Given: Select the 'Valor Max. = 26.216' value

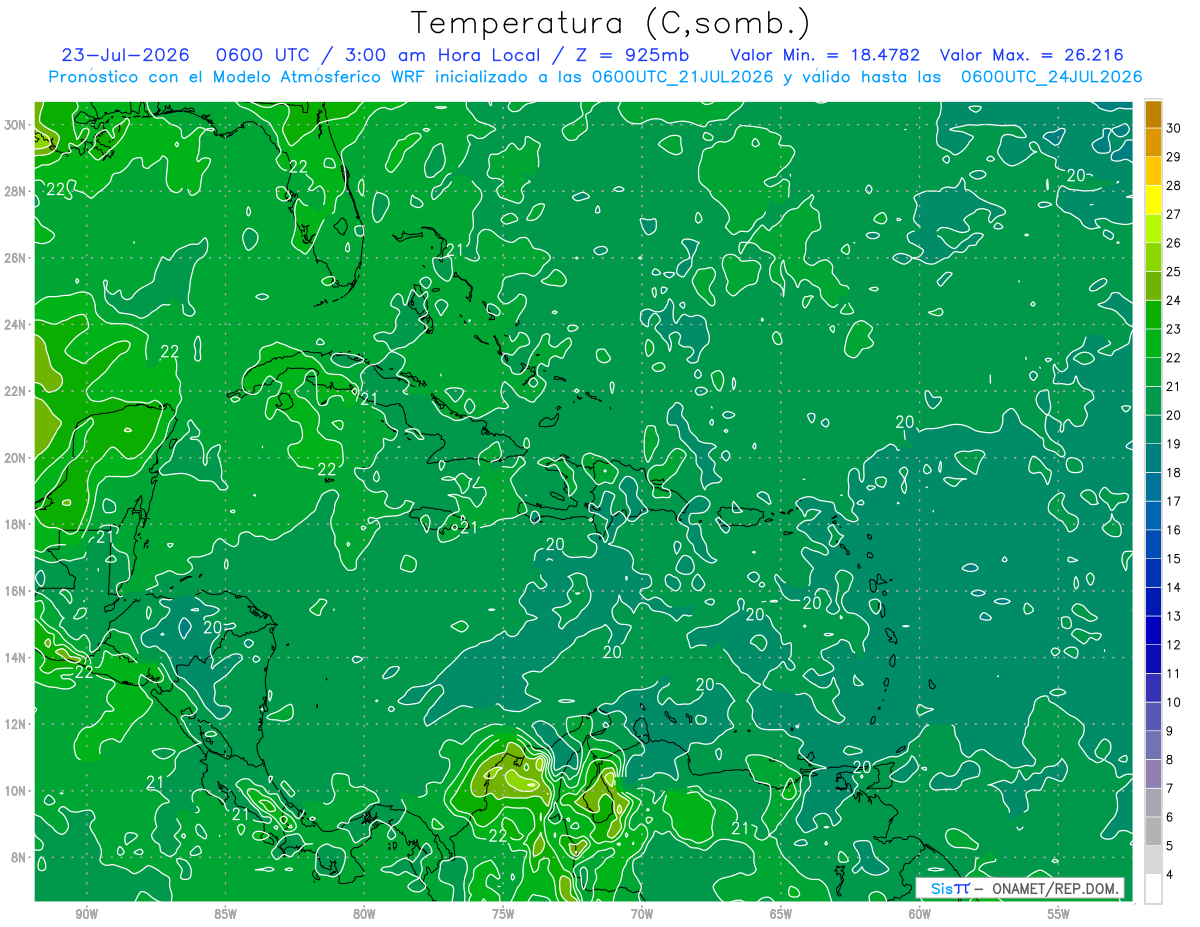Looking at the screenshot, I should (1031, 55).
